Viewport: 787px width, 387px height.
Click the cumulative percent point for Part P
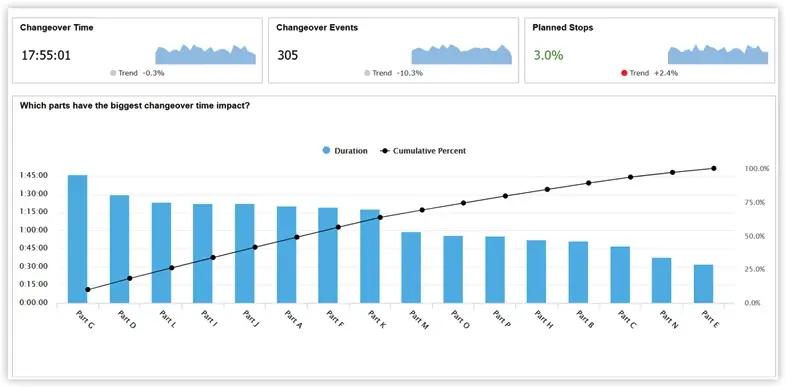click(x=505, y=196)
